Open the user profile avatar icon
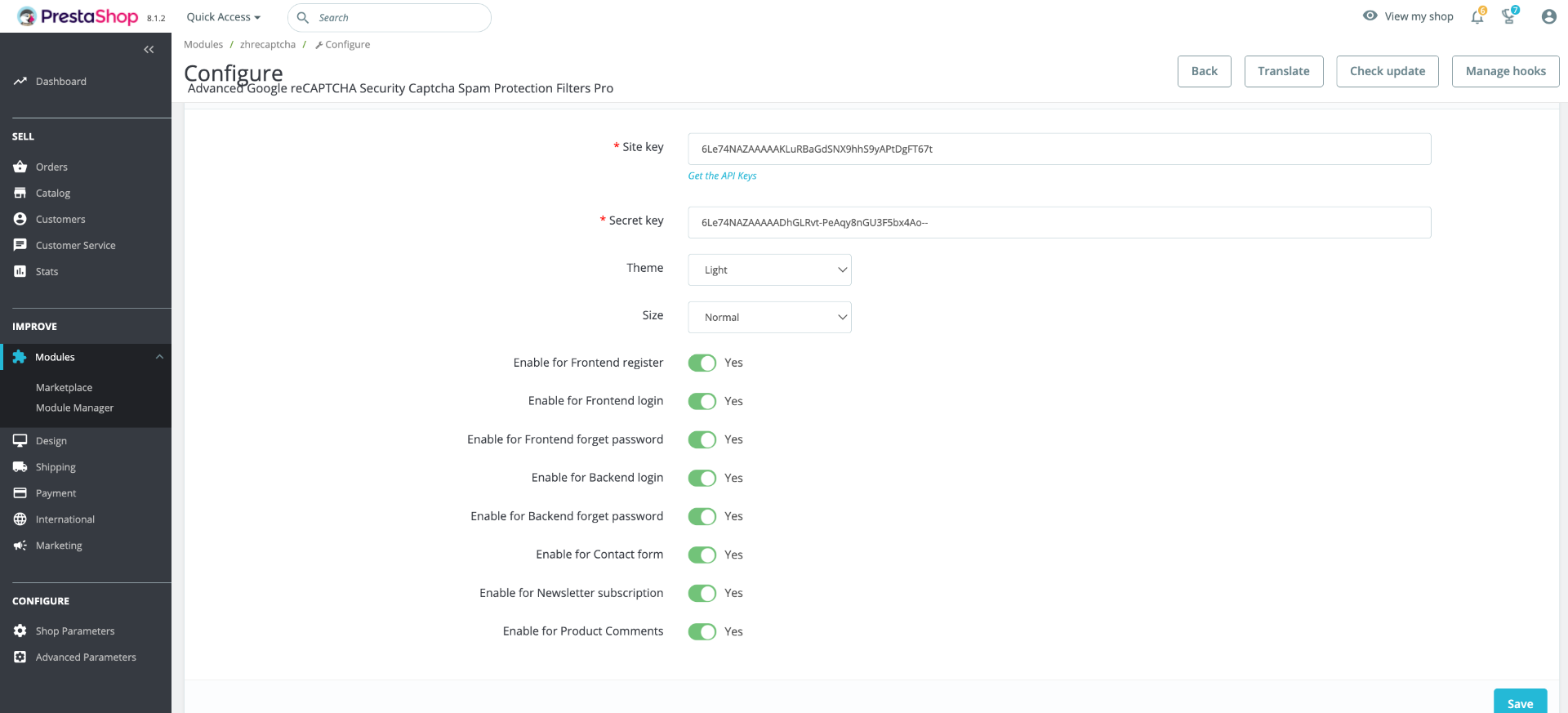 1548,16
